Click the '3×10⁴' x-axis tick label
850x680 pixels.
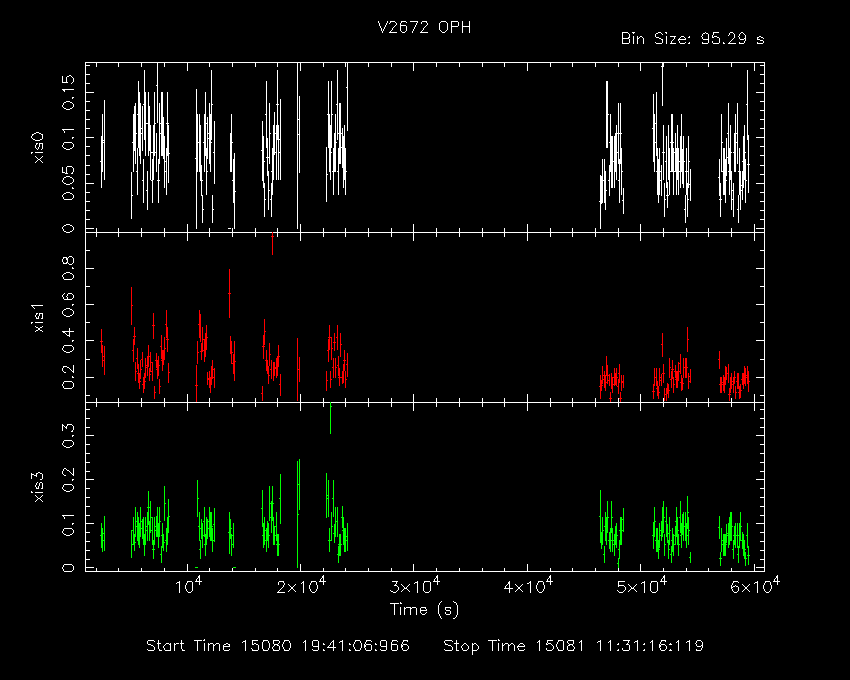coord(415,586)
